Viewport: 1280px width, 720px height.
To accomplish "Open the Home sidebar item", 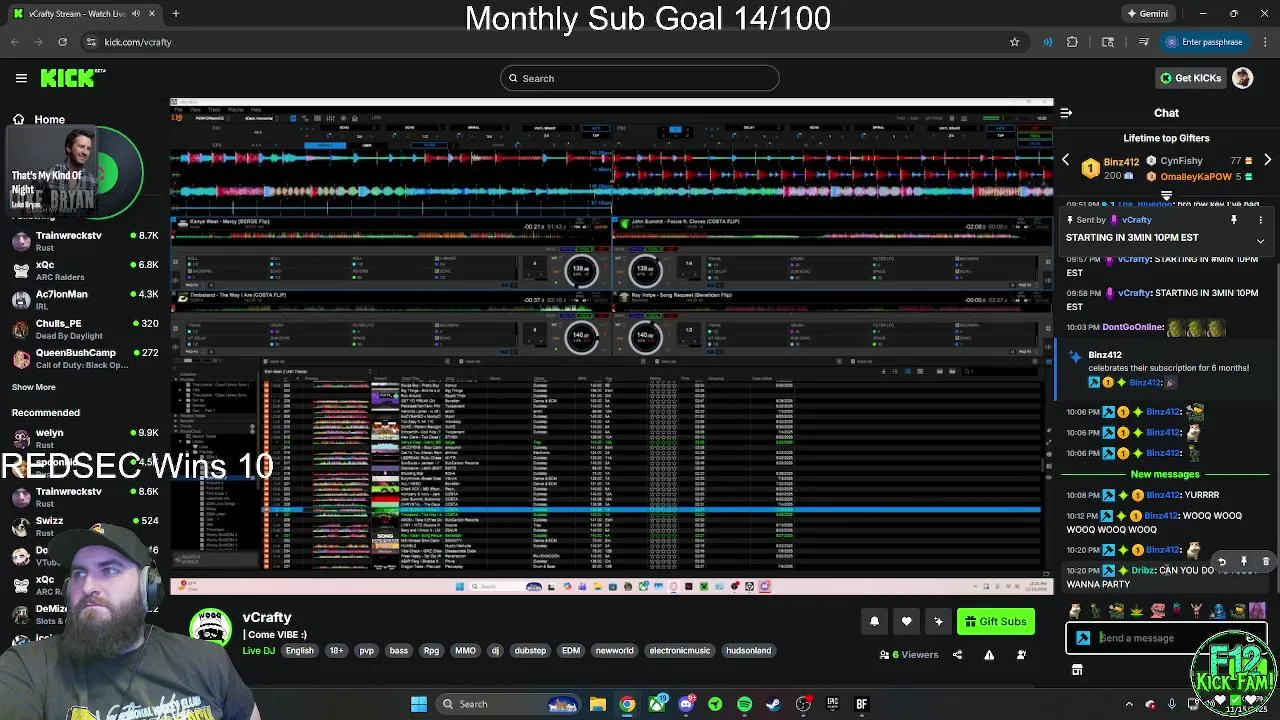I will [x=39, y=120].
